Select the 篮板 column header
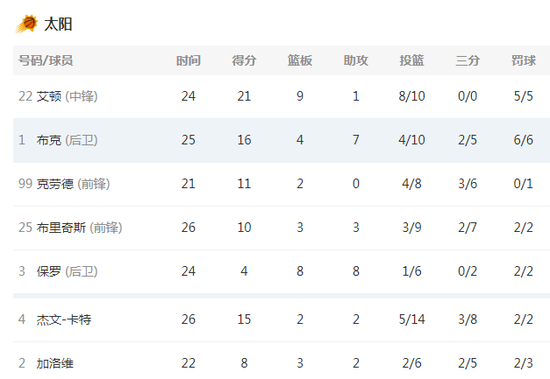 tap(300, 60)
